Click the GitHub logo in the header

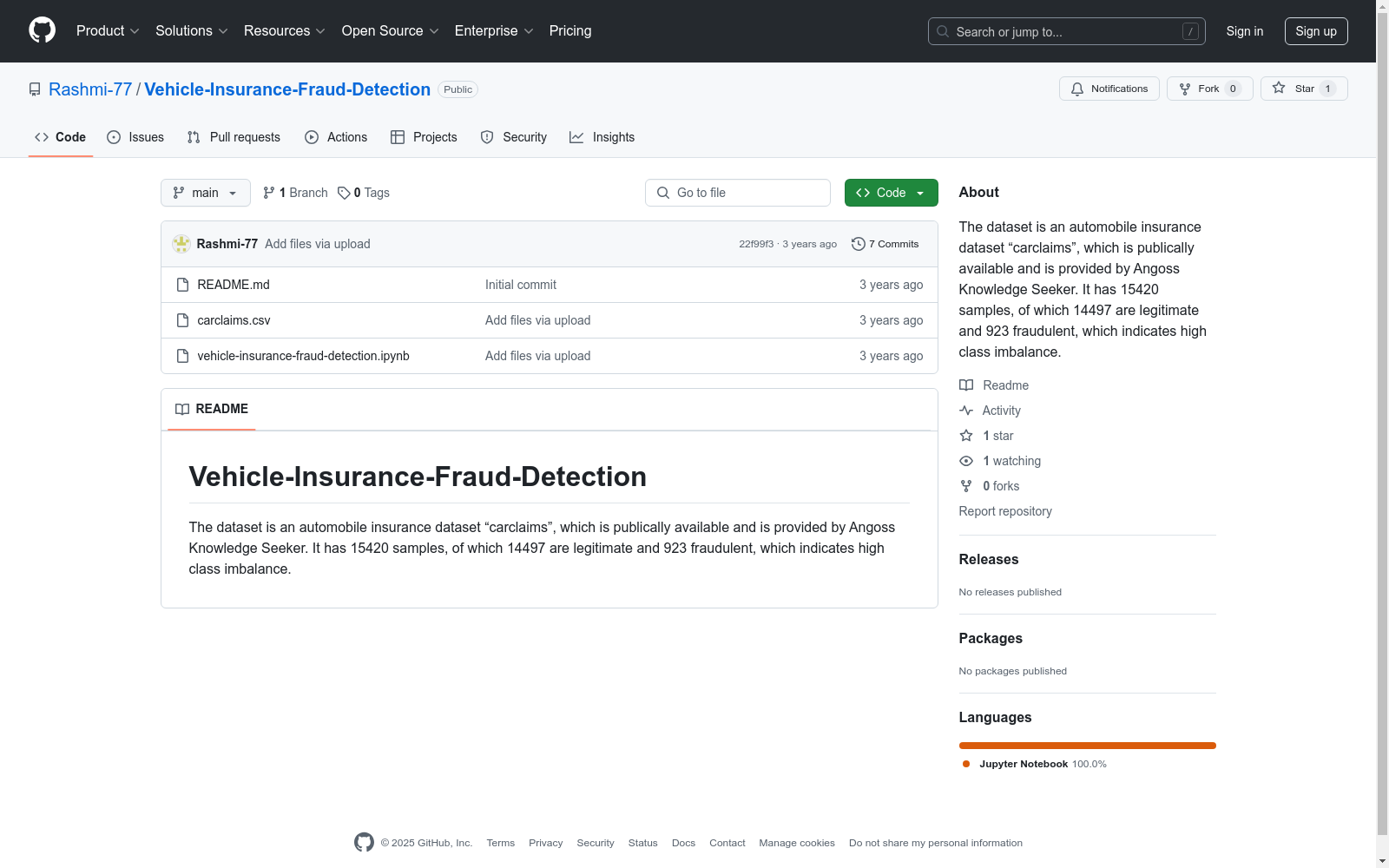click(x=42, y=30)
